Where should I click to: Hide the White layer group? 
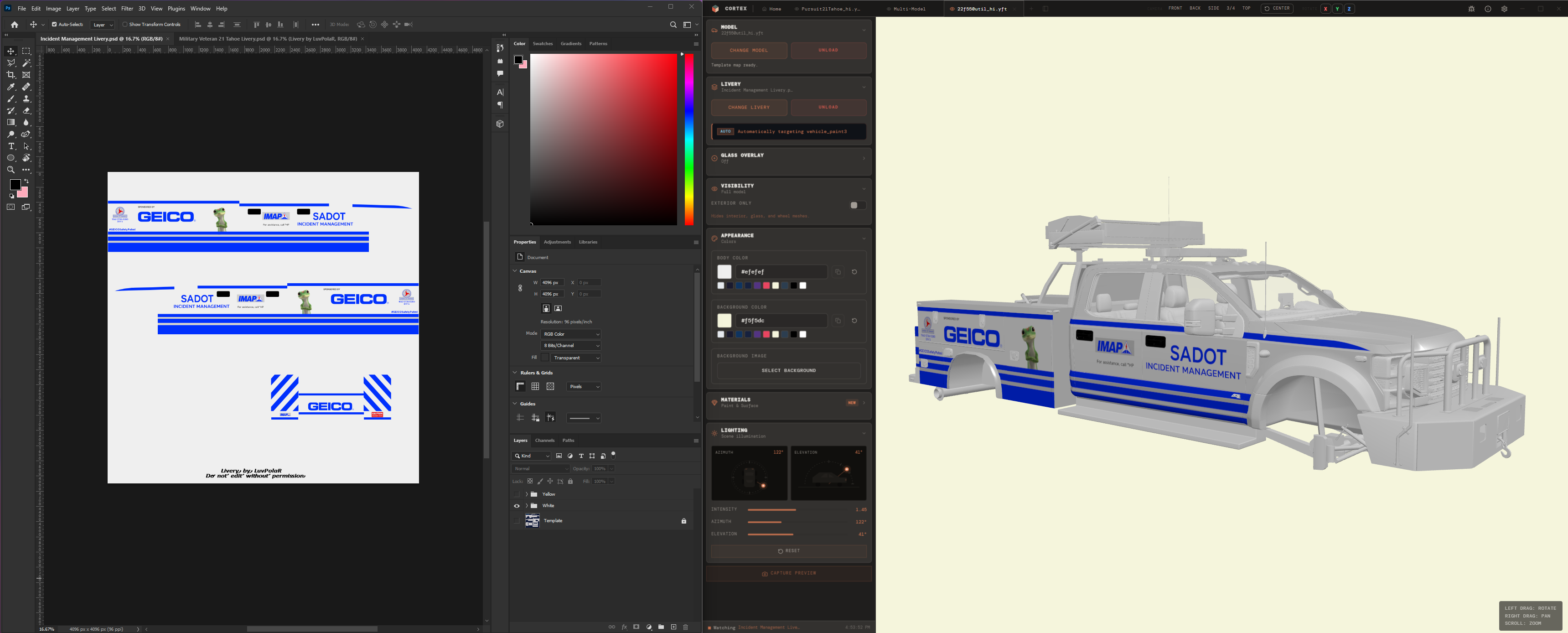pyautogui.click(x=517, y=506)
